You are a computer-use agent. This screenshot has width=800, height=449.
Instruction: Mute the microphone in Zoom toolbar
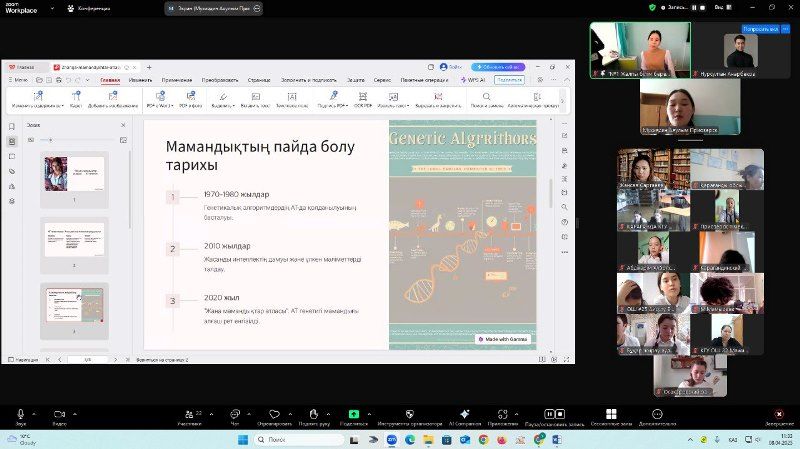pos(20,413)
